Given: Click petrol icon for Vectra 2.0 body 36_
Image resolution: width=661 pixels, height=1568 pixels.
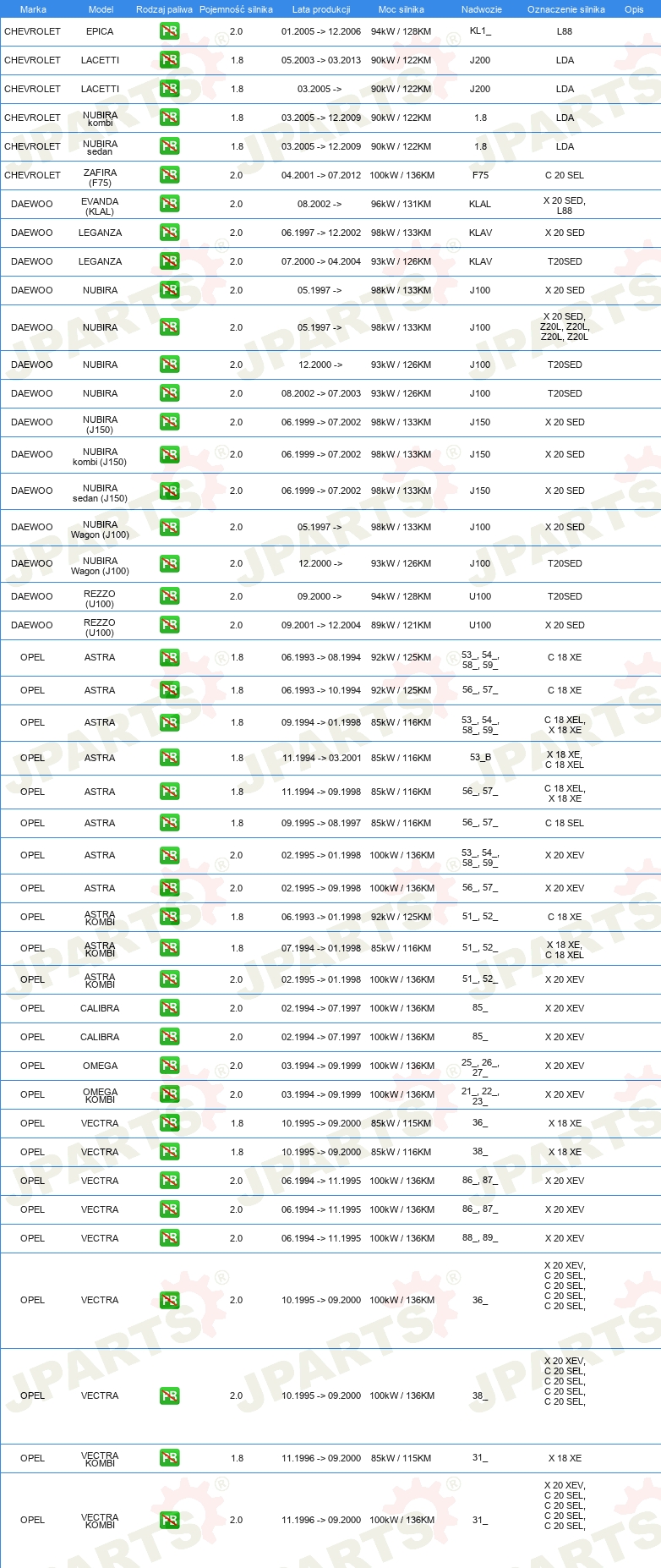Looking at the screenshot, I should (169, 1301).
